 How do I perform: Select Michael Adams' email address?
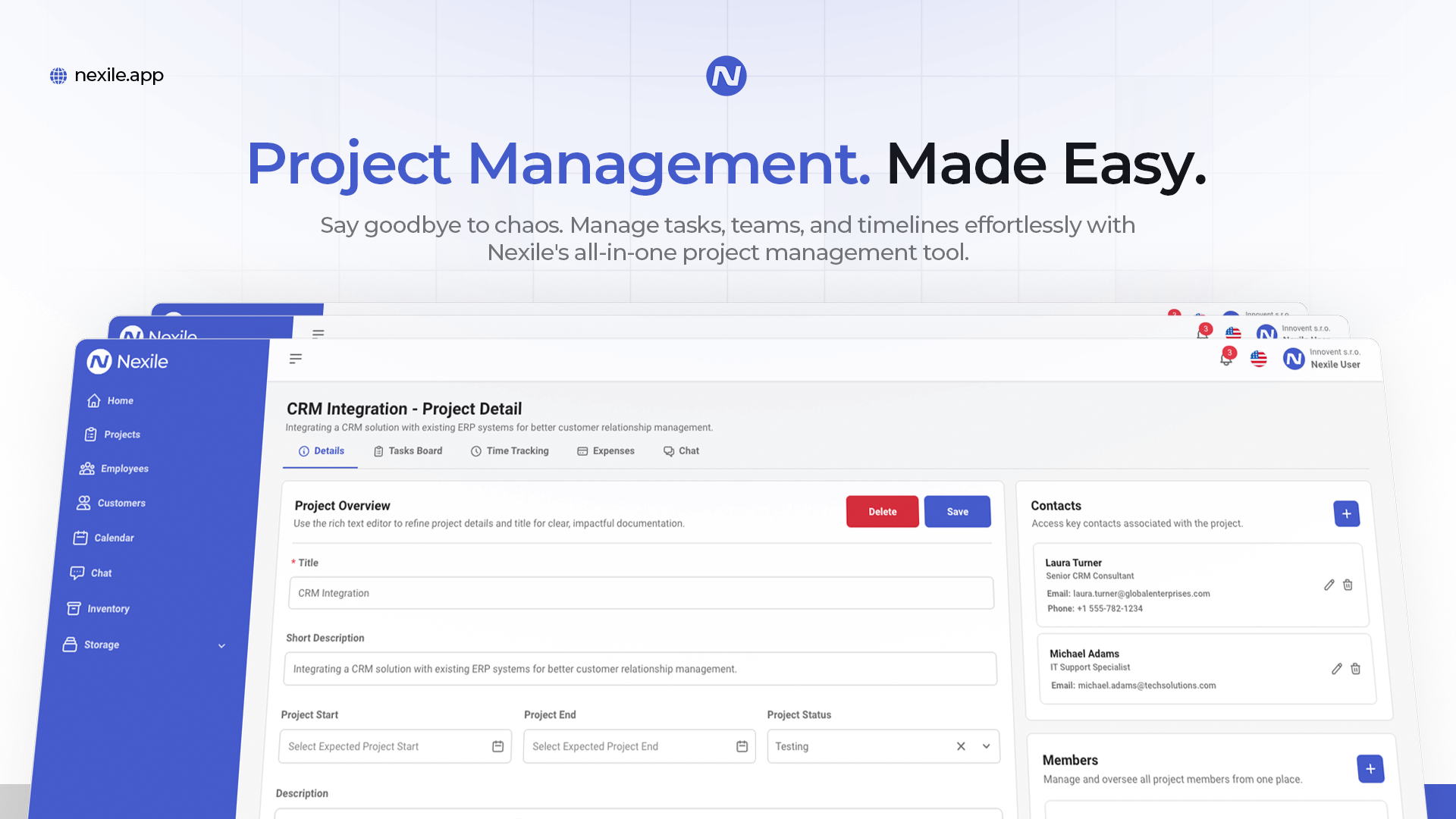(1147, 686)
